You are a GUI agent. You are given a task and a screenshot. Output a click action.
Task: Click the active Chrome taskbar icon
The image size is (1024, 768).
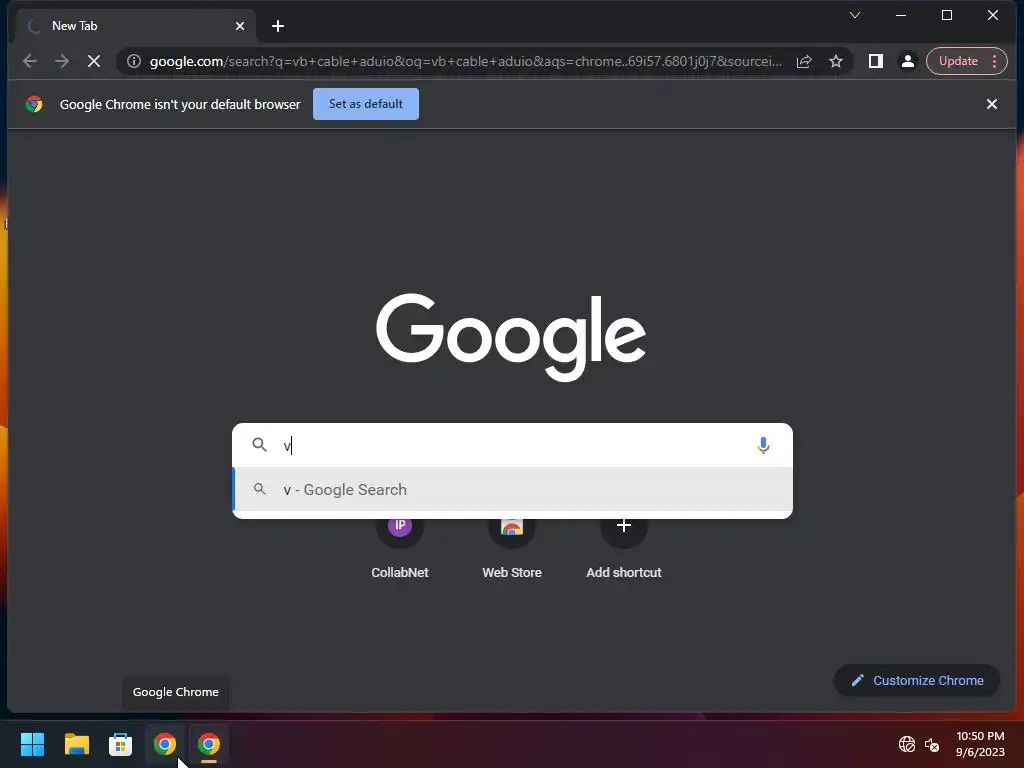coord(209,744)
